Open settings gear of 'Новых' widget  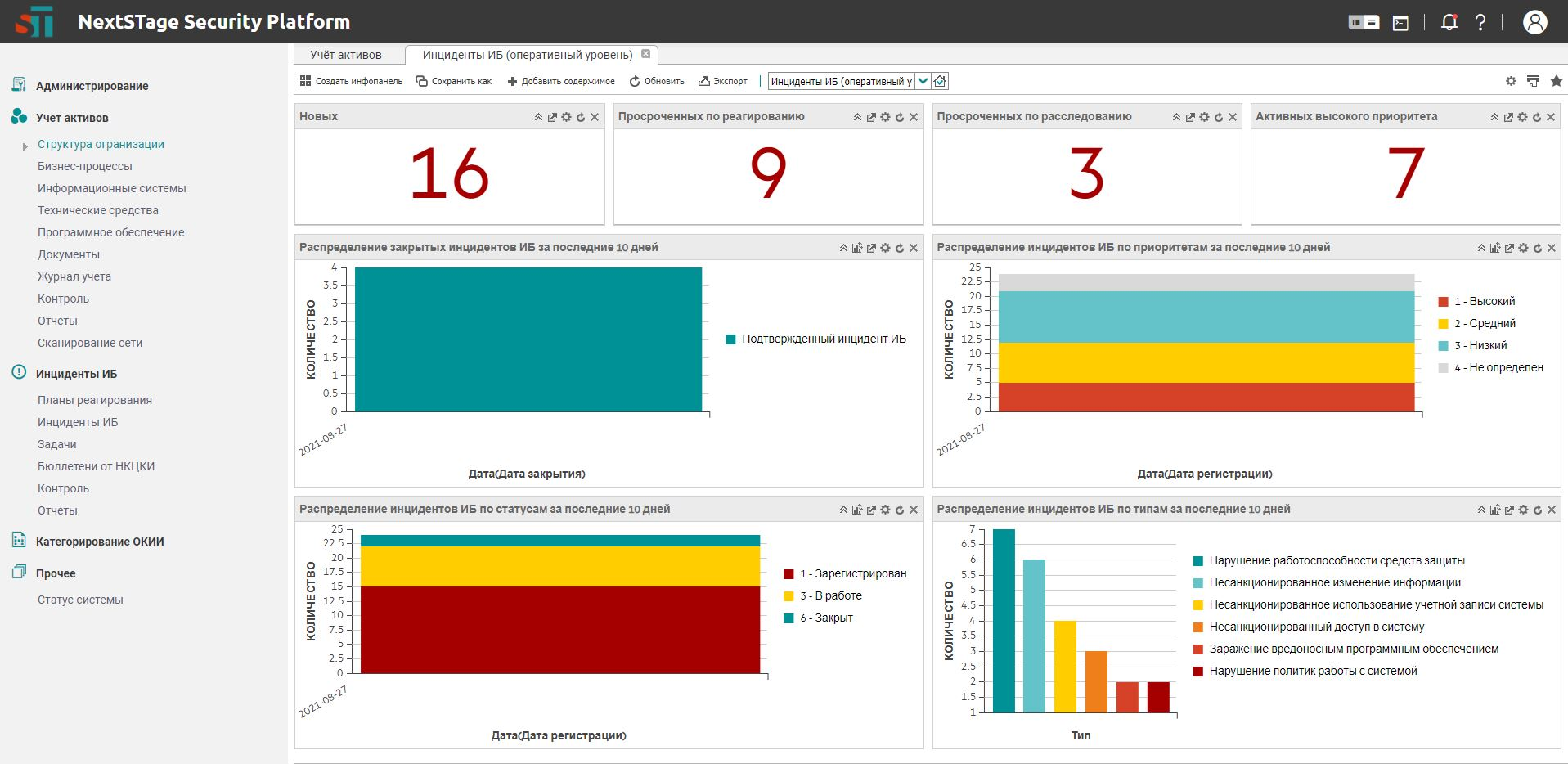pyautogui.click(x=566, y=117)
